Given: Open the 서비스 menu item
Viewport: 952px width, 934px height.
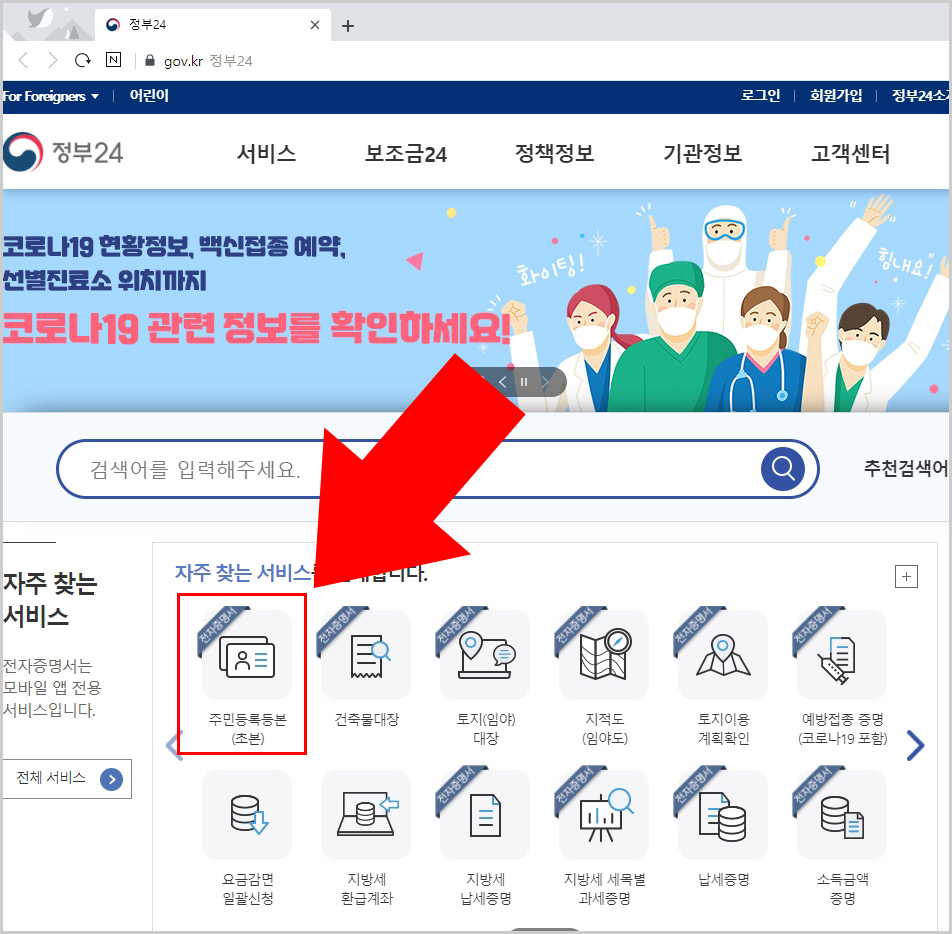Looking at the screenshot, I should tap(264, 152).
